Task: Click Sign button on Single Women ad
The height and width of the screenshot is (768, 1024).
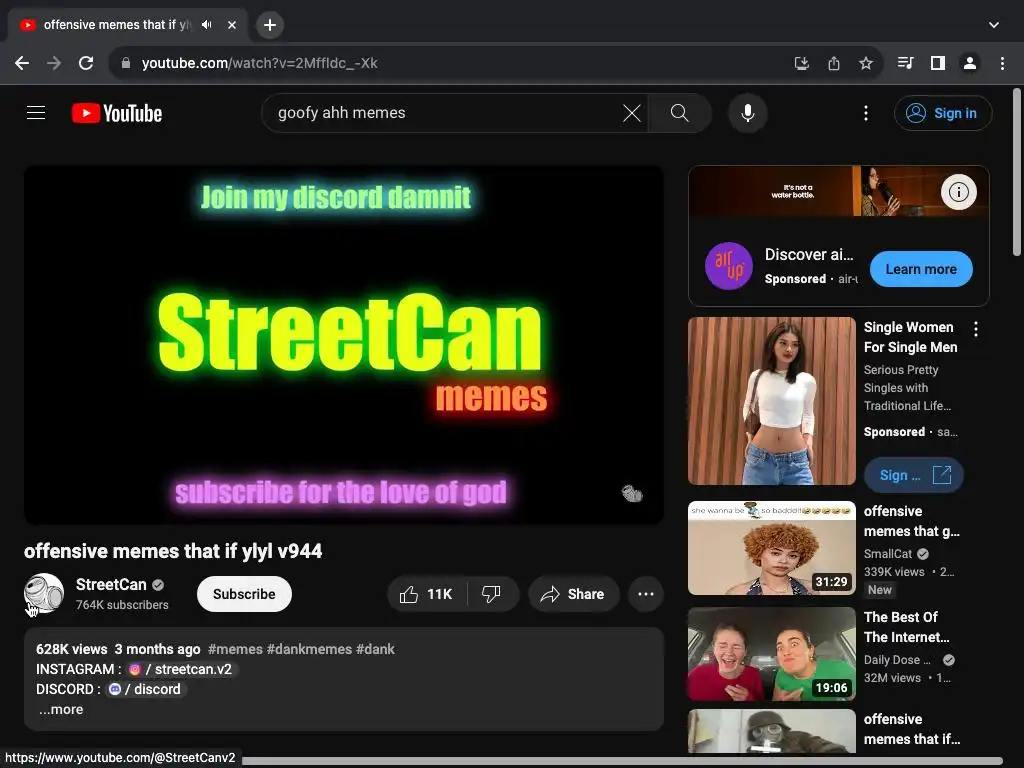Action: [914, 475]
